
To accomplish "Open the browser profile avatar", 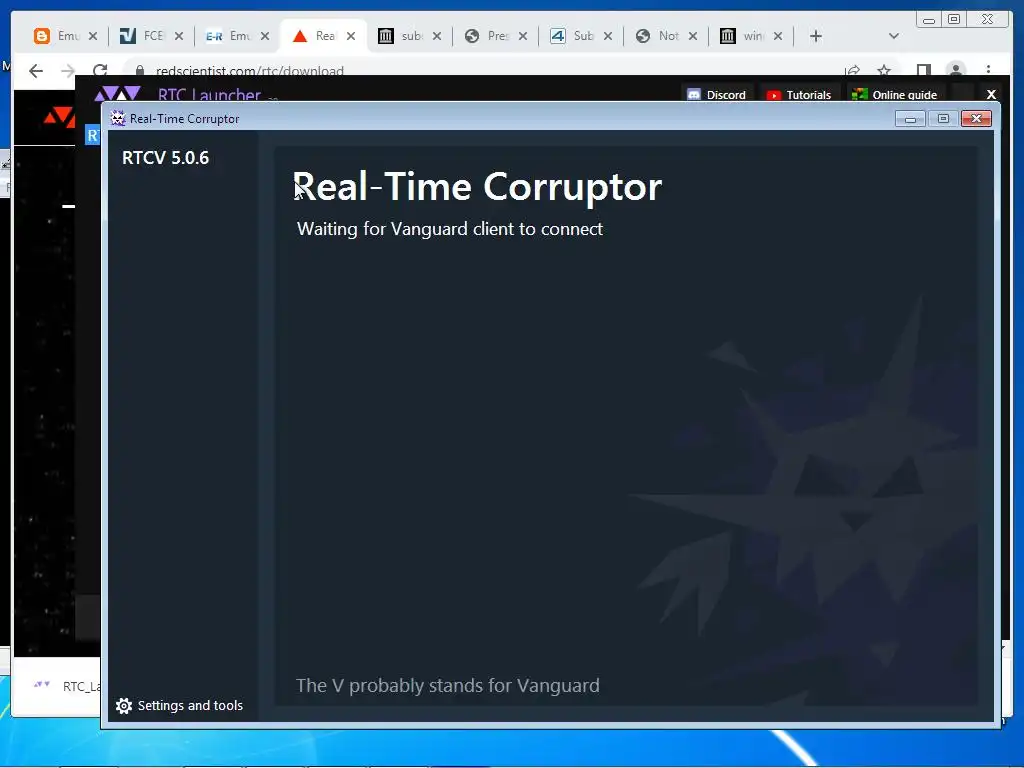I will pos(956,70).
